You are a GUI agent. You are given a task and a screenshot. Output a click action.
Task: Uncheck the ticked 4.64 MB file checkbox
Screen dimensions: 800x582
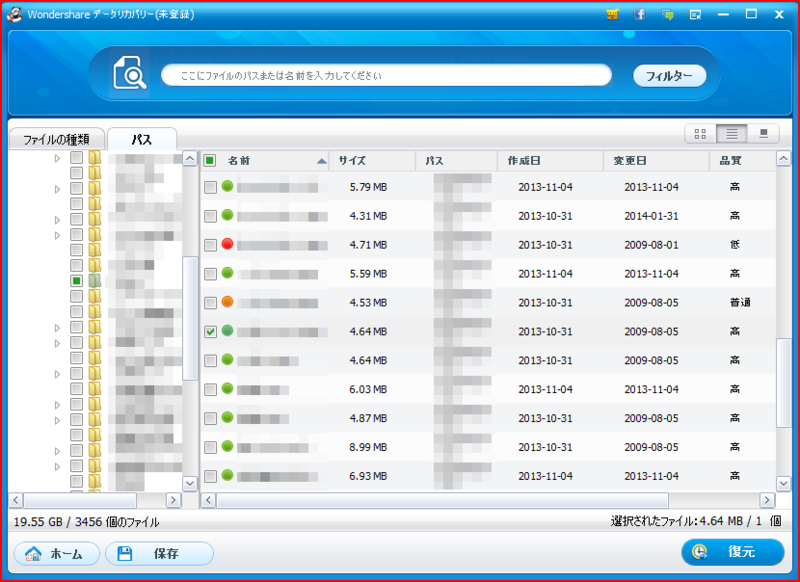pos(210,332)
